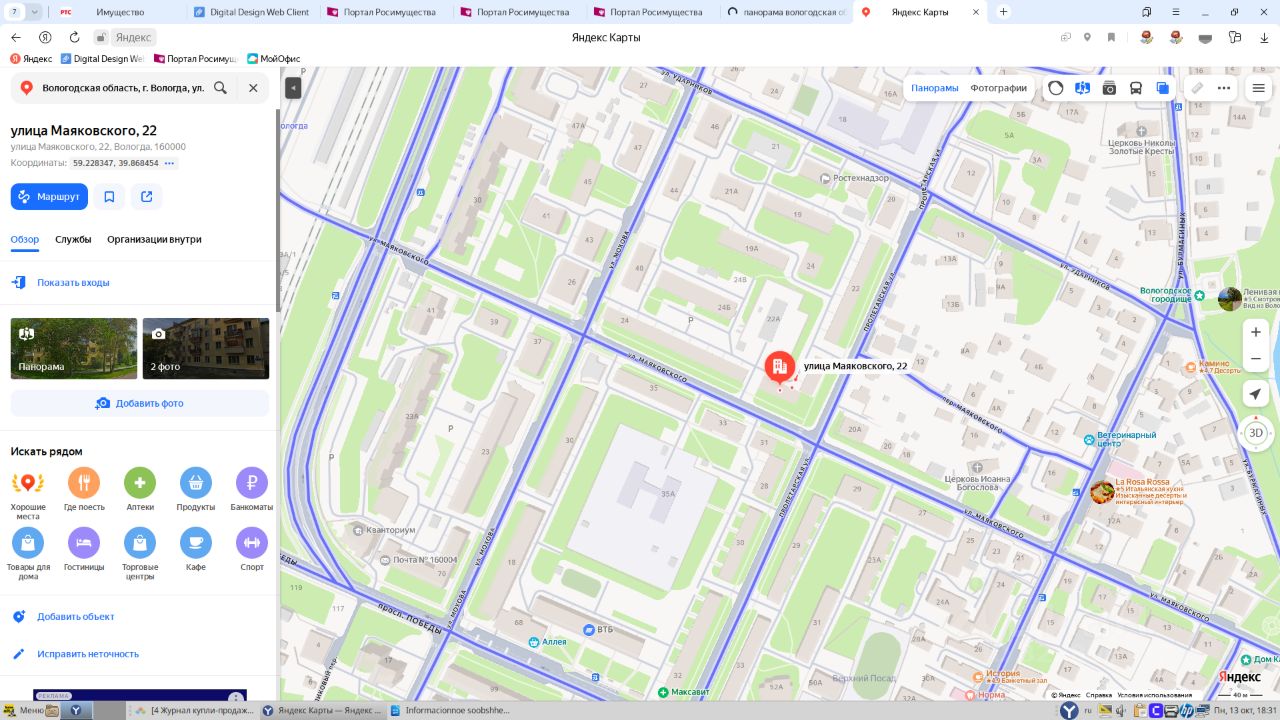The width and height of the screenshot is (1280, 720).
Task: Search nearby Аптеки
Action: [x=140, y=491]
